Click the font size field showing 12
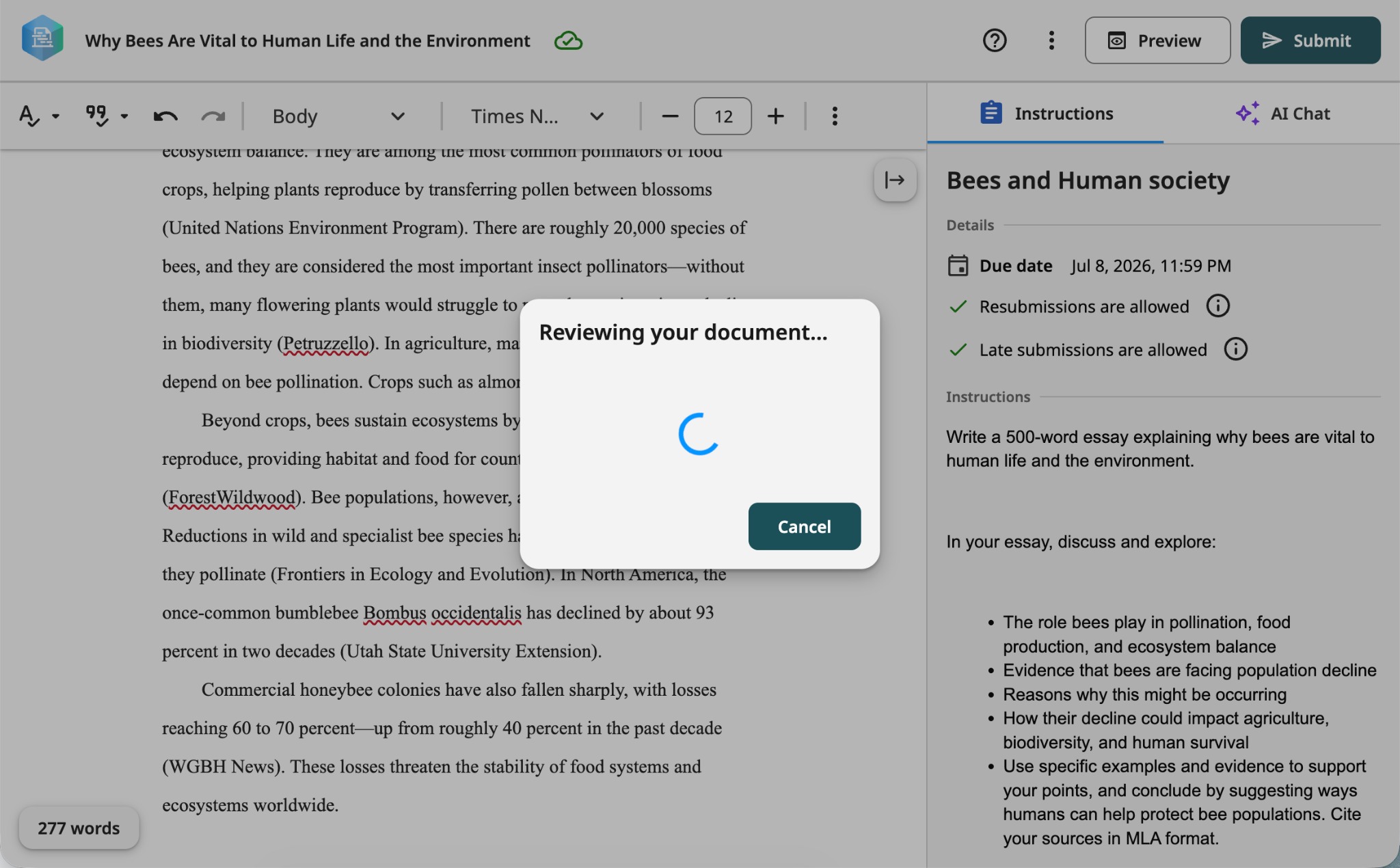This screenshot has height=868, width=1400. click(723, 116)
